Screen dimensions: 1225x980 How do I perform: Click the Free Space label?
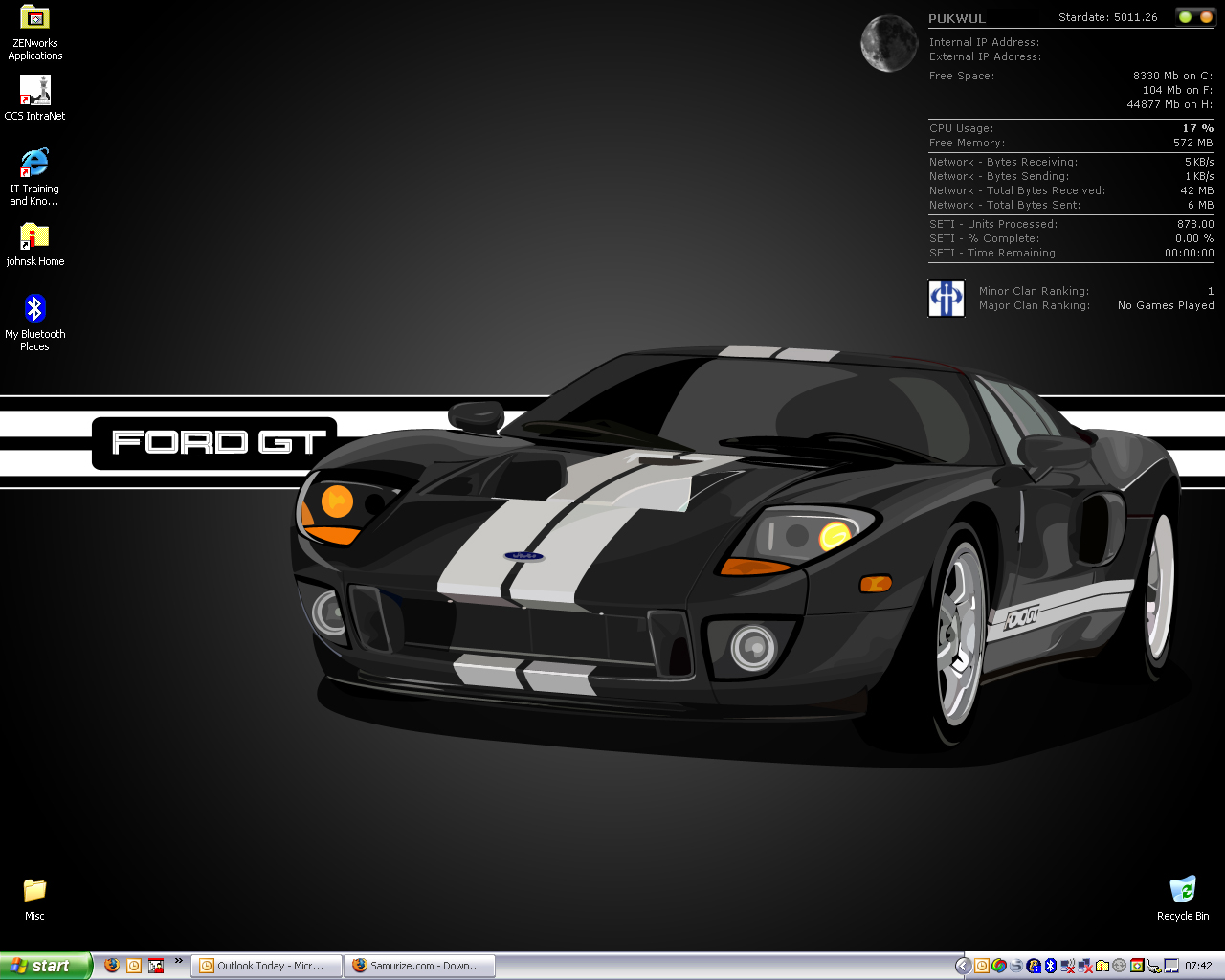point(962,76)
